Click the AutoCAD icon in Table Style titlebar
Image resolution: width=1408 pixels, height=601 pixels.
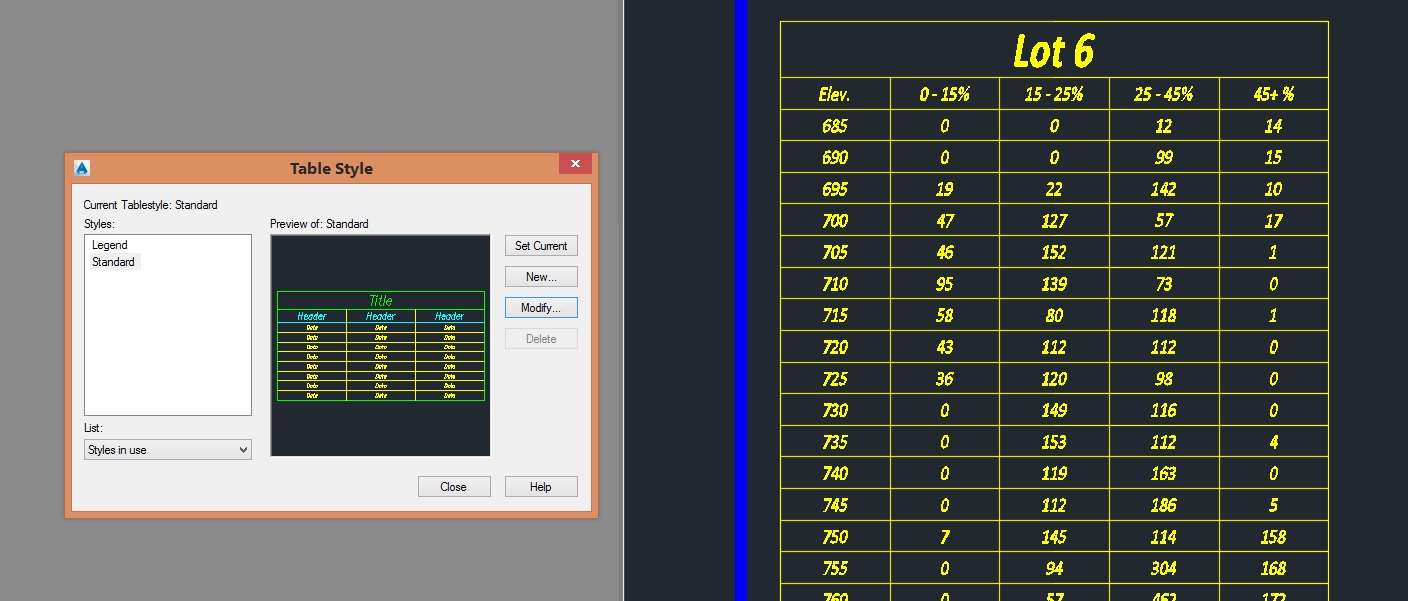pyautogui.click(x=82, y=168)
